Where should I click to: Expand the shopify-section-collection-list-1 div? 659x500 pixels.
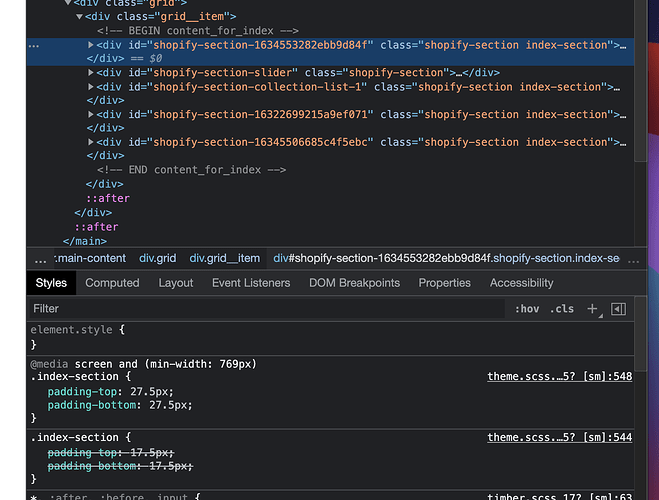[92, 87]
